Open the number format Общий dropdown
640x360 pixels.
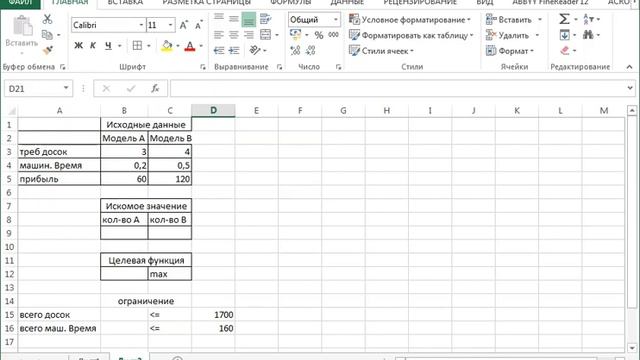[x=336, y=20]
